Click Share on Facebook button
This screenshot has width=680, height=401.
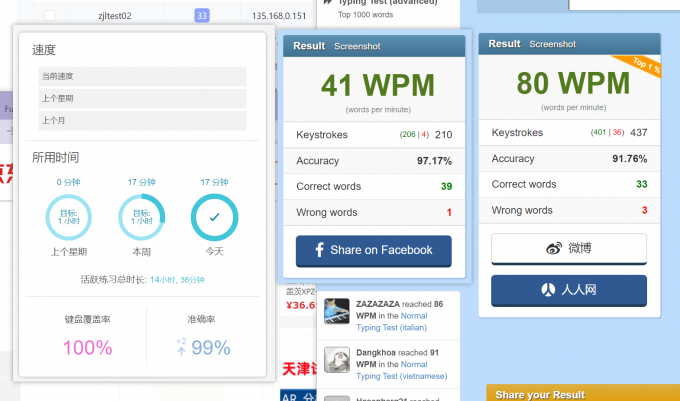coord(374,251)
